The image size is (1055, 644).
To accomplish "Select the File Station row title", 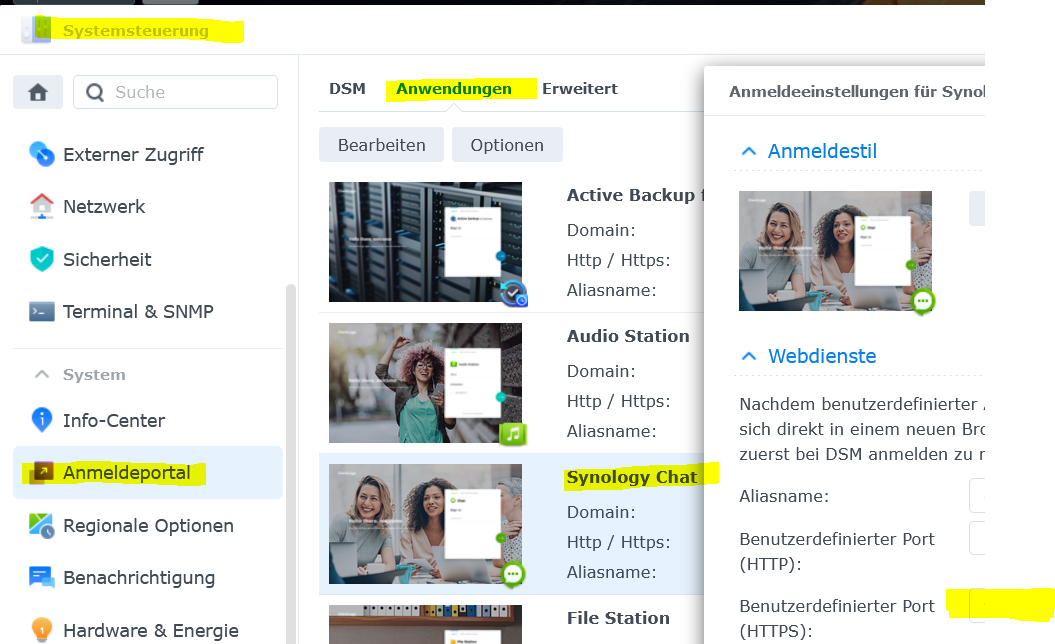I will [618, 618].
